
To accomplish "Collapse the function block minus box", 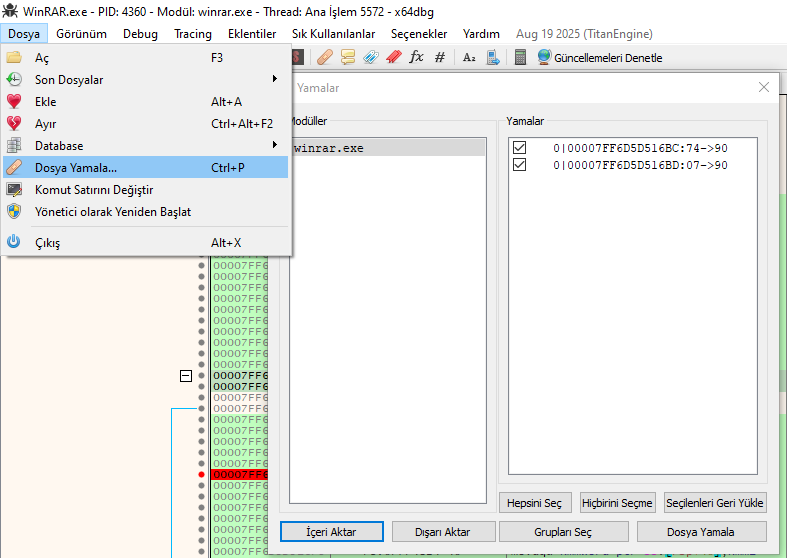I will [186, 376].
